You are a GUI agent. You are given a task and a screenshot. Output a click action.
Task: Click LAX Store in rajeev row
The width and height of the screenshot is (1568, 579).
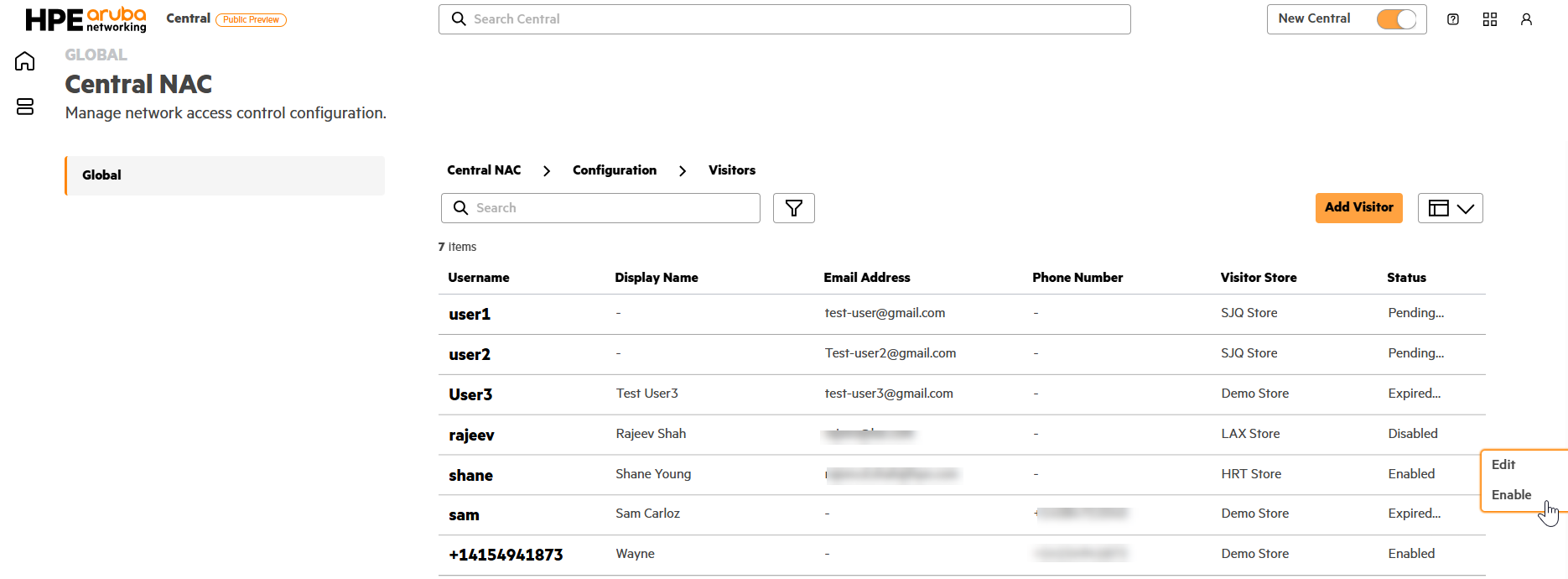(x=1250, y=434)
